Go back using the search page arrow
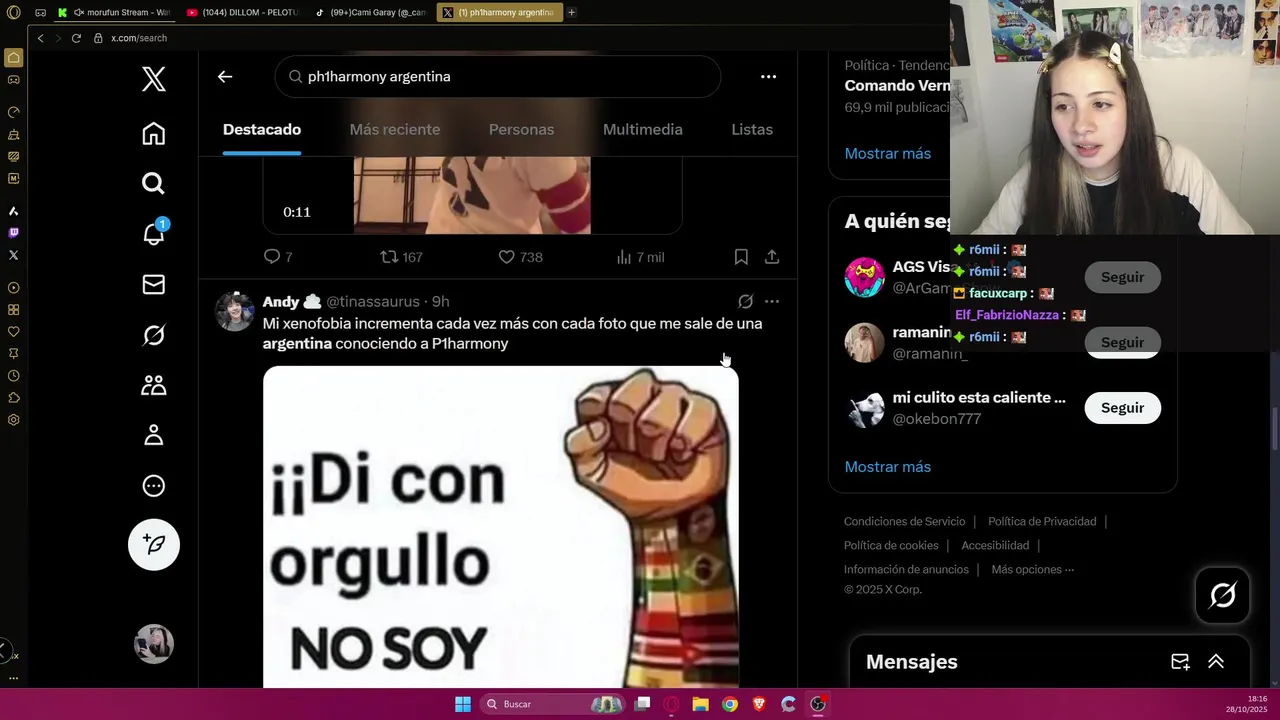The image size is (1280, 720). 225,76
